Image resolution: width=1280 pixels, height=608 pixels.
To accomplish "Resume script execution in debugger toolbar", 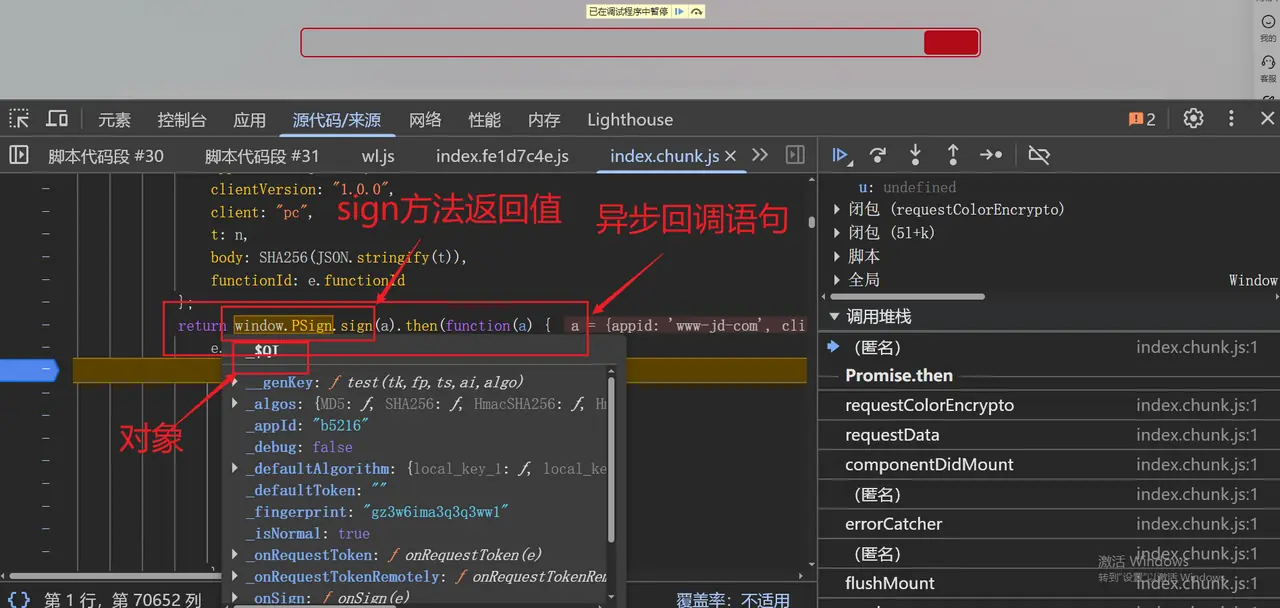I will pos(841,155).
